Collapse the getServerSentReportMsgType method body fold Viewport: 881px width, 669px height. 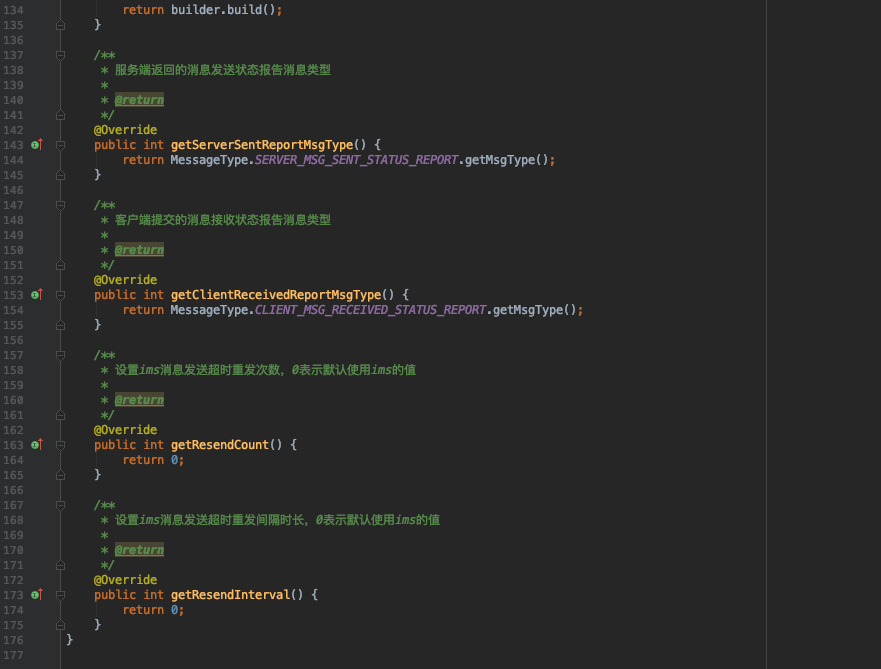(x=58, y=144)
